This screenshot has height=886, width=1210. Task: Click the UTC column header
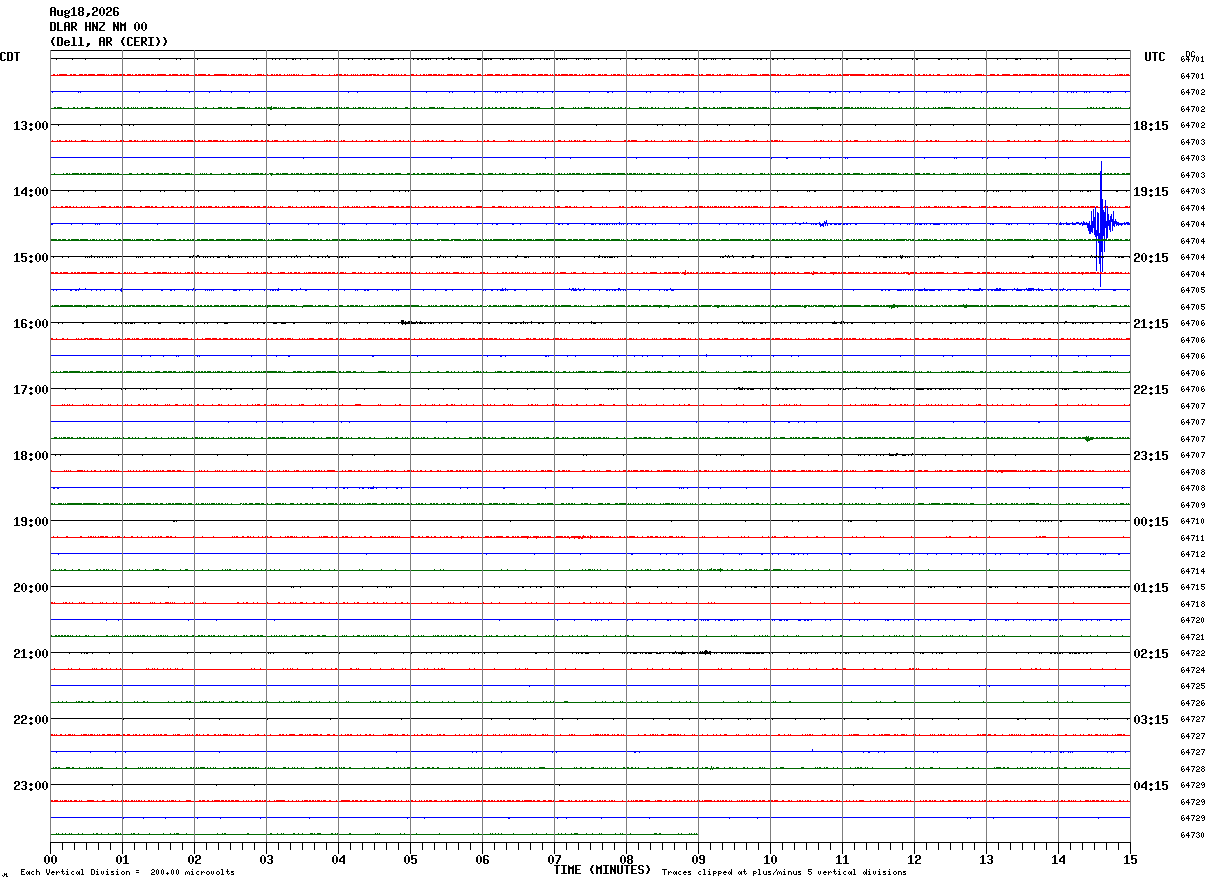pyautogui.click(x=1155, y=57)
